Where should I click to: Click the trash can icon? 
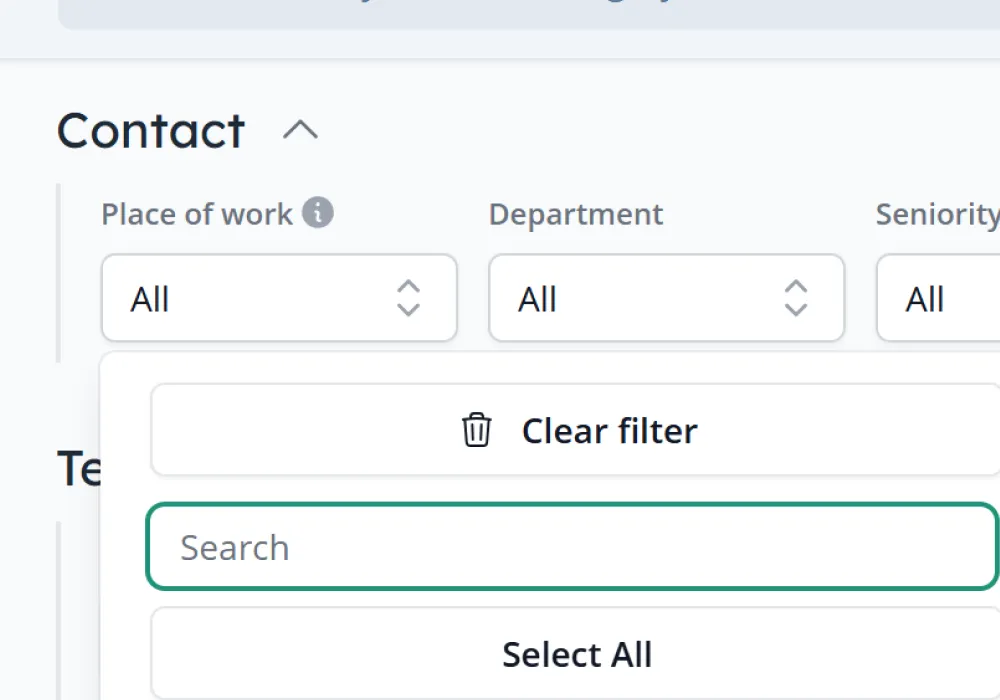pyautogui.click(x=476, y=430)
